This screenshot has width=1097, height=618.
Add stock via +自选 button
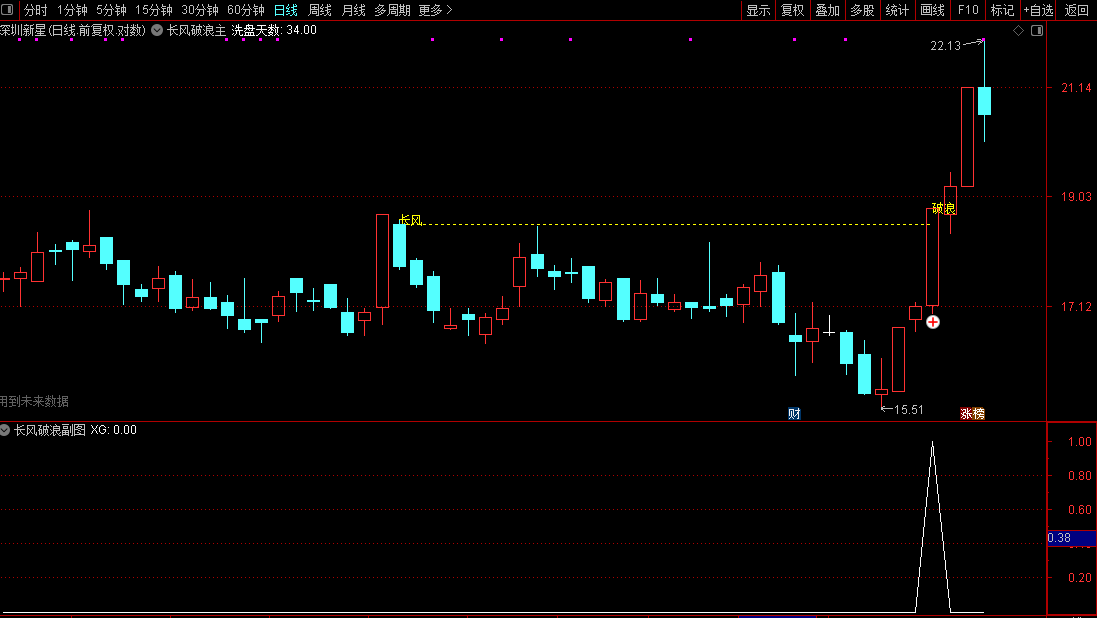click(x=1038, y=10)
